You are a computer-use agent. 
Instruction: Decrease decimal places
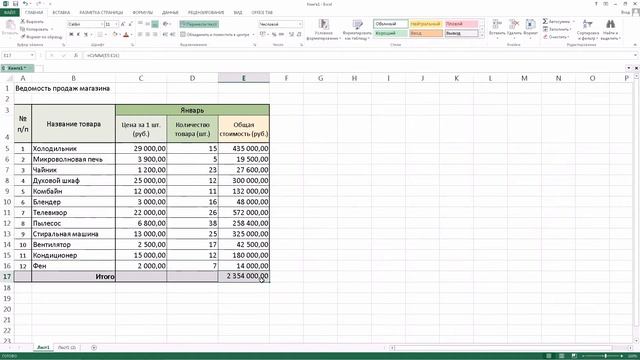click(x=299, y=35)
